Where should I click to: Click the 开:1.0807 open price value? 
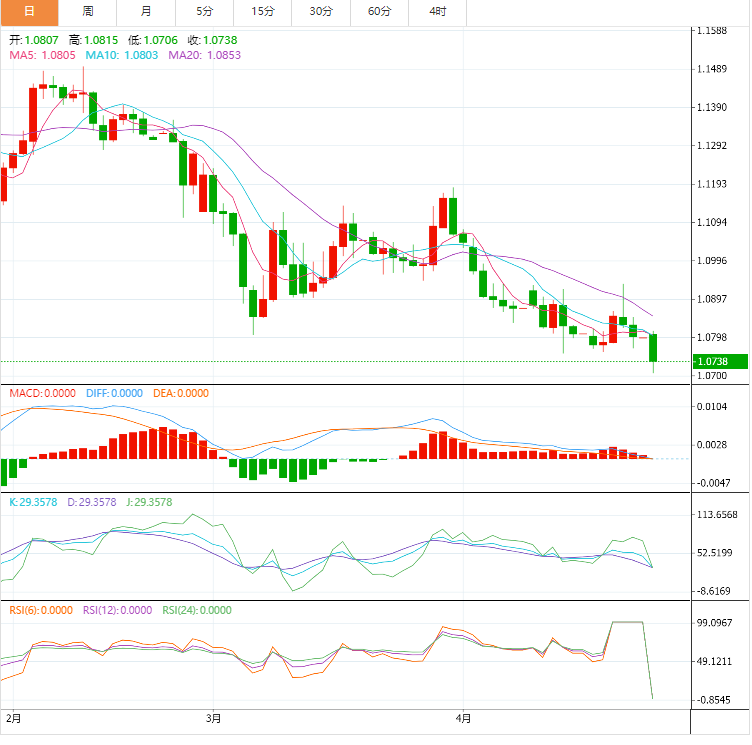pos(34,40)
